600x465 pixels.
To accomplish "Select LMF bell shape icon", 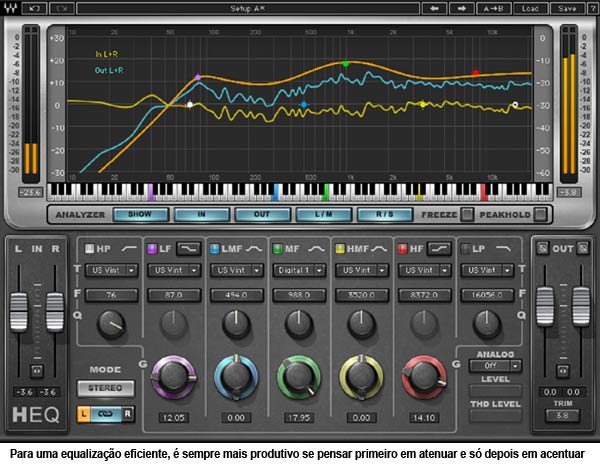I will 254,249.
